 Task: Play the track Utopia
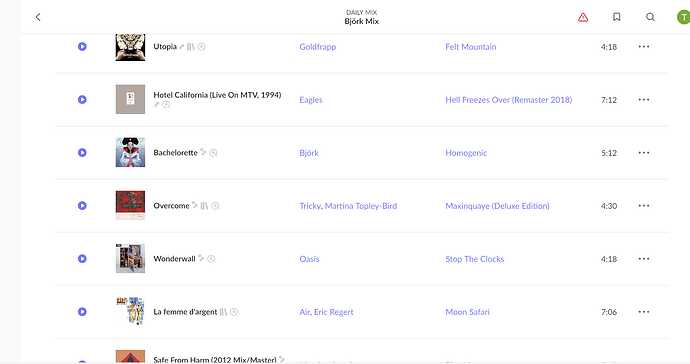[82, 47]
